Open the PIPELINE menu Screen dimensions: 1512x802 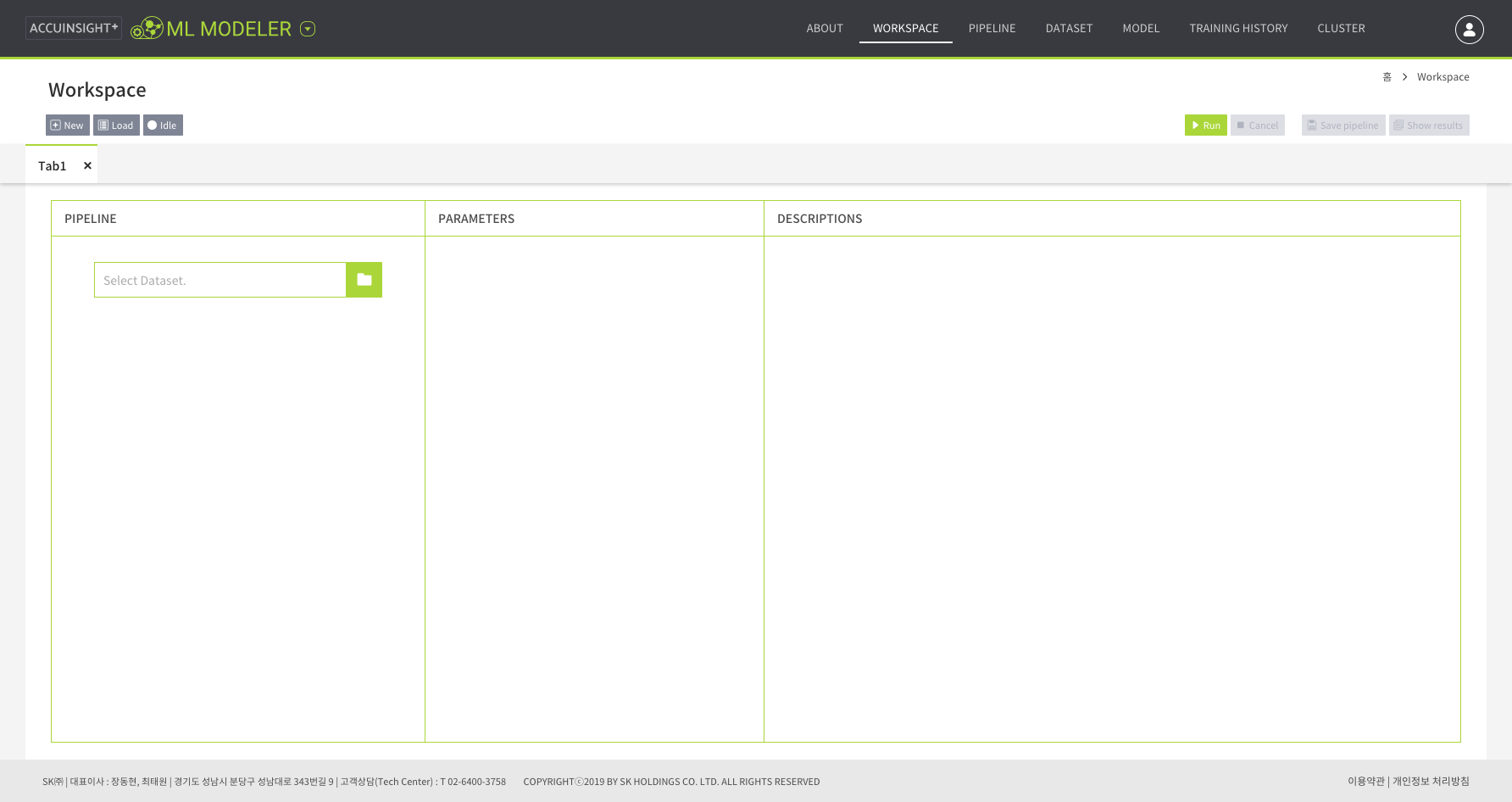(x=992, y=29)
